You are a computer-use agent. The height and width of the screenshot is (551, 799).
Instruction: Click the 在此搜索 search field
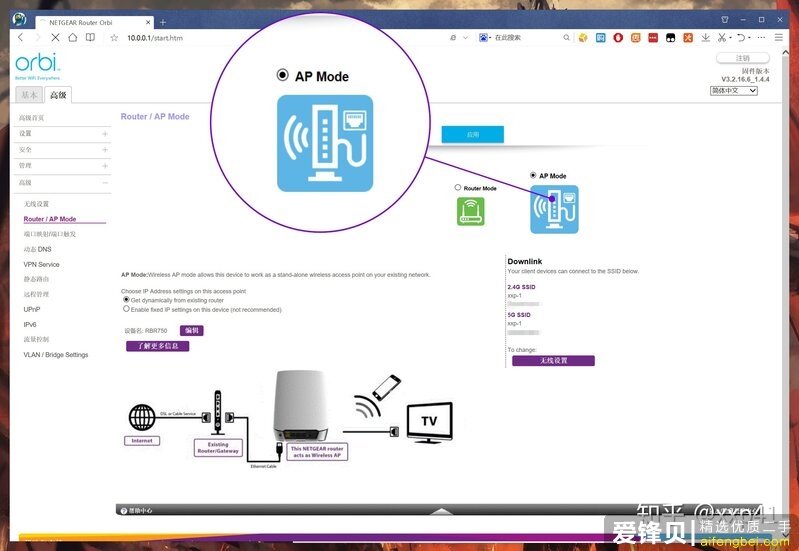tap(525, 38)
